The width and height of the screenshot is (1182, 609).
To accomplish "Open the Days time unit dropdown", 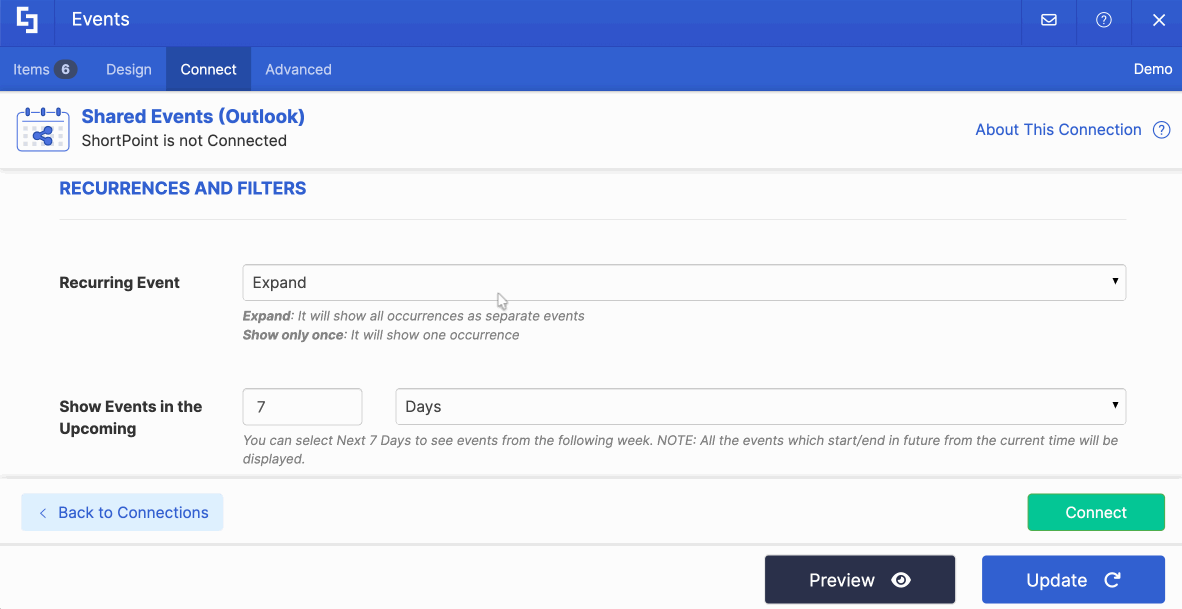I will point(760,406).
